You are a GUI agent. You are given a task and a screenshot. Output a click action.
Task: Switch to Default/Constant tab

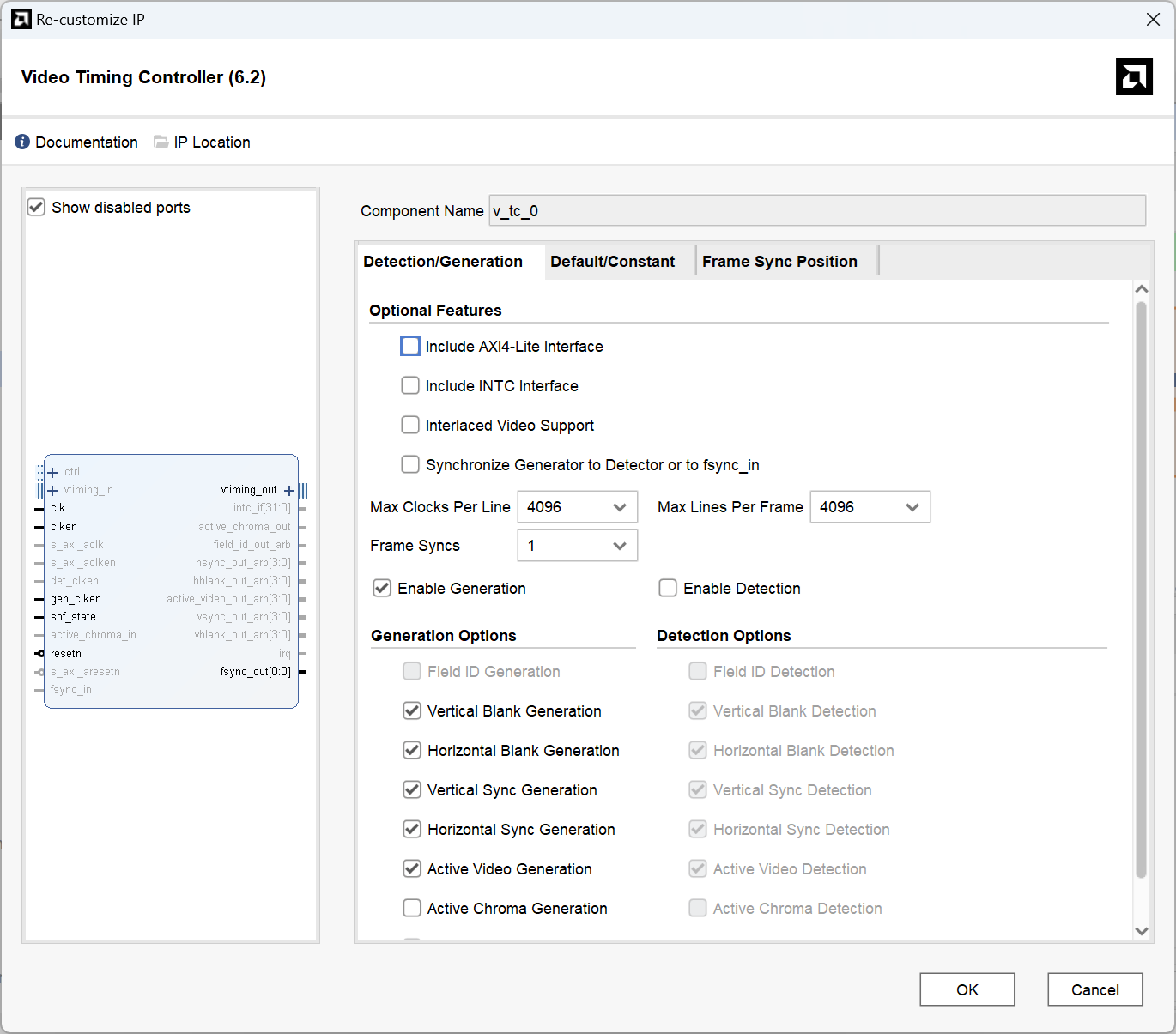click(612, 262)
